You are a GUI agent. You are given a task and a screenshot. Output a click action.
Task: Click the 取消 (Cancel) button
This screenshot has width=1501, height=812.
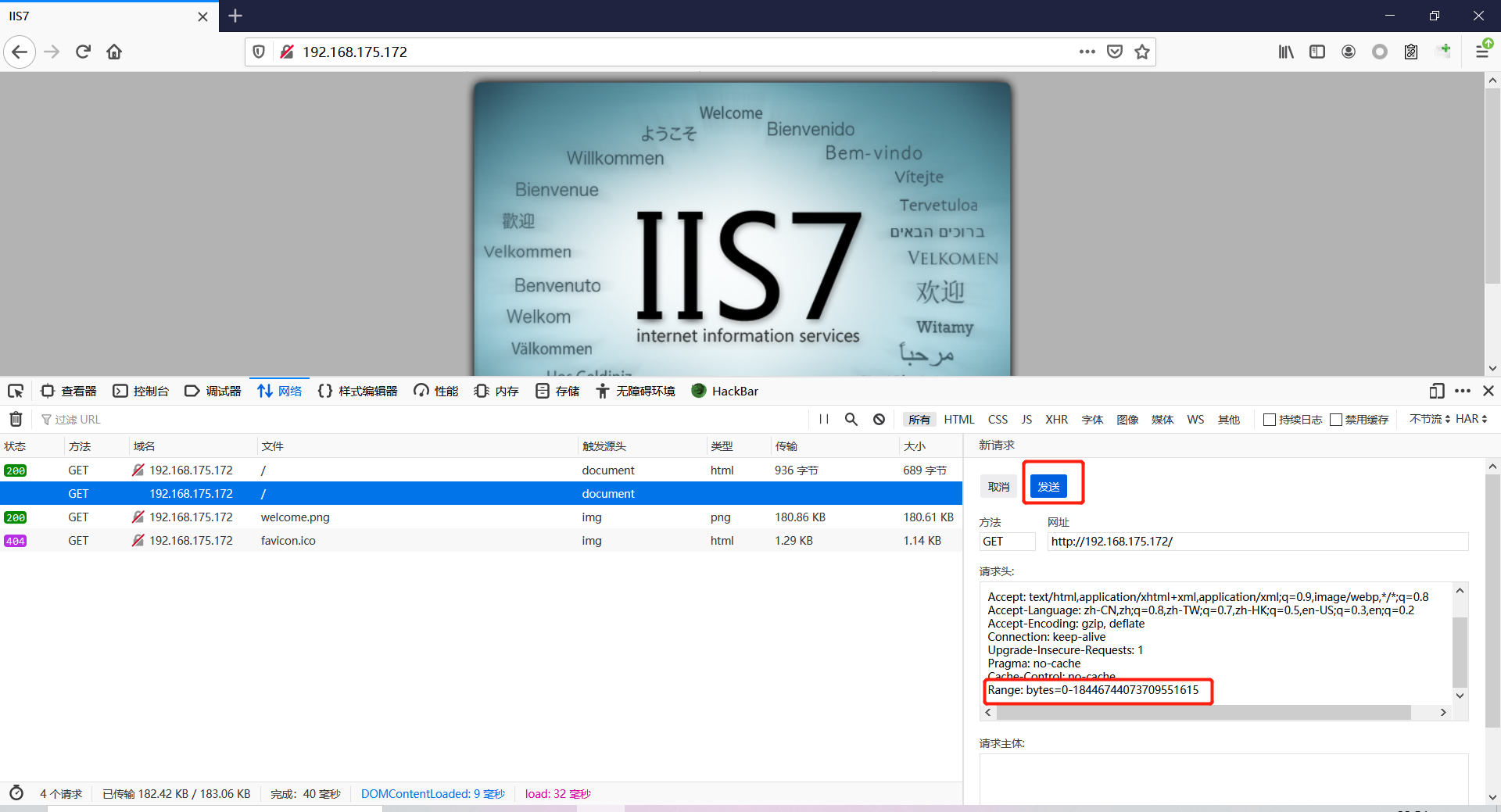[x=998, y=487]
